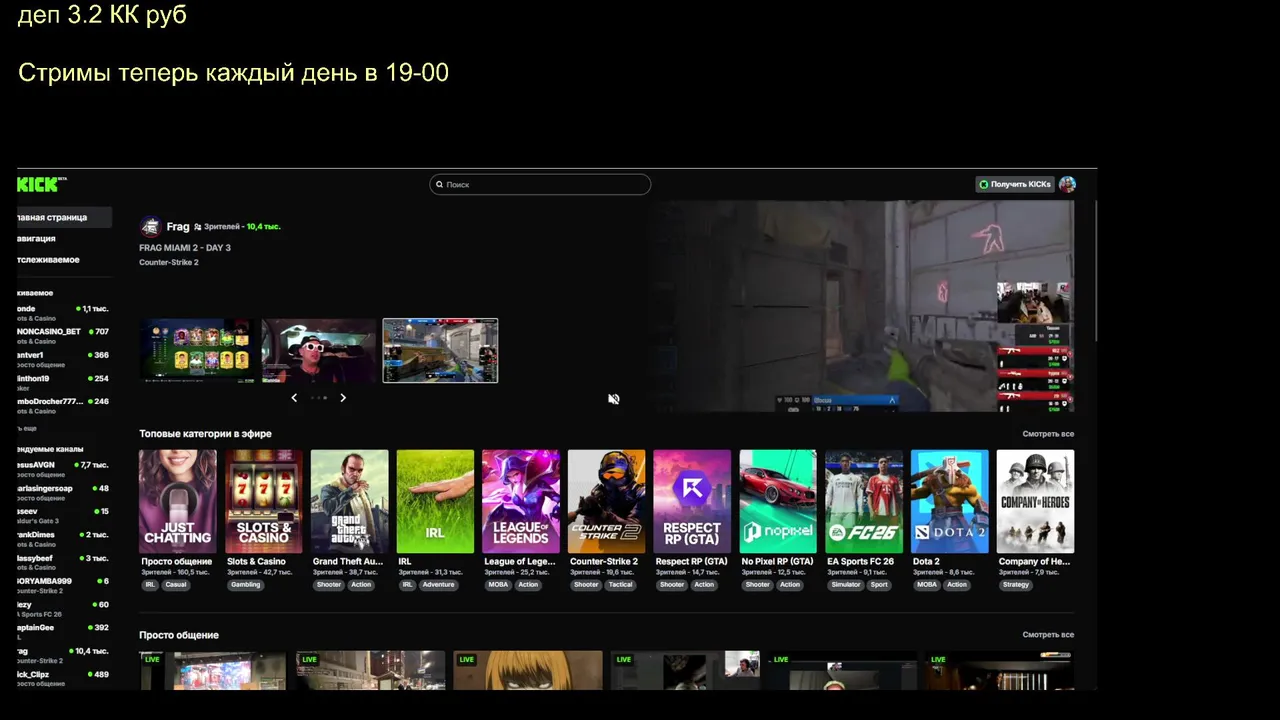This screenshot has width=1280, height=720.
Task: Select the sunglasses streamer carousel thumbnail
Action: pyautogui.click(x=319, y=351)
